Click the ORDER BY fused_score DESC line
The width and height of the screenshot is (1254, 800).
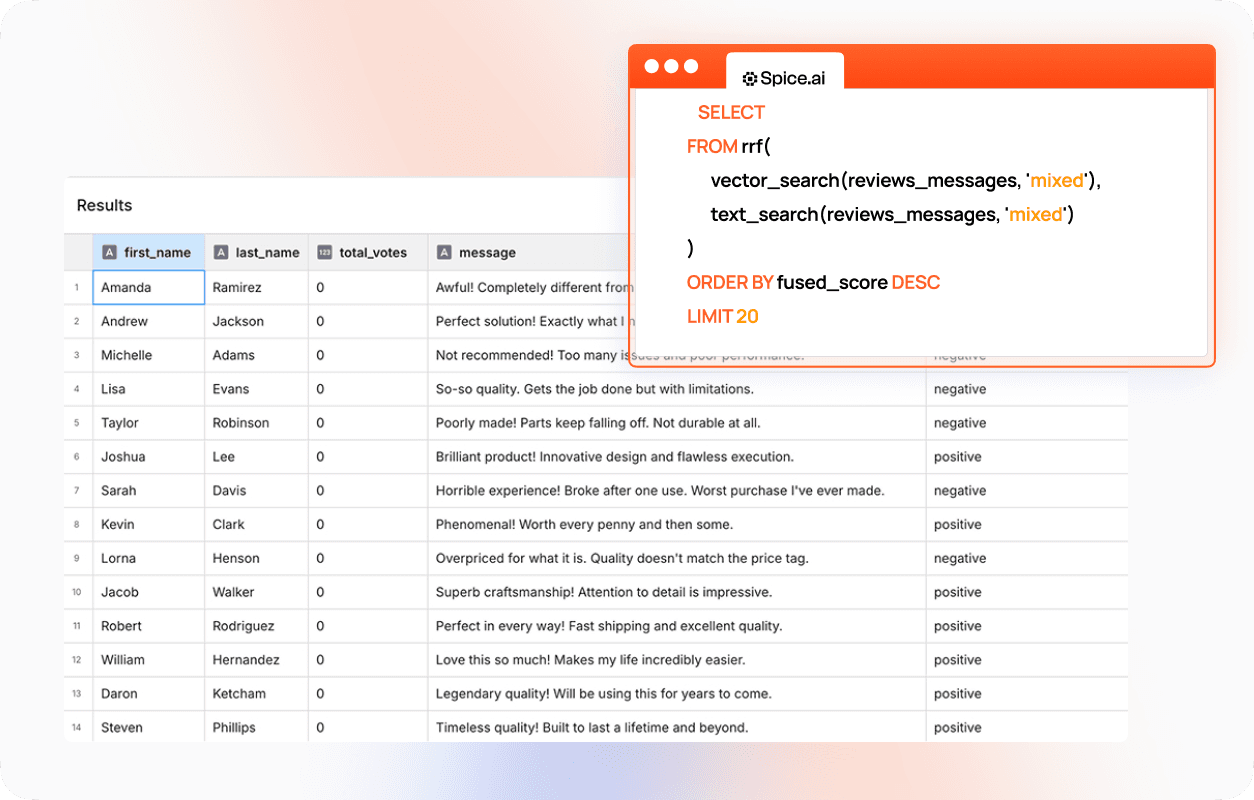[x=813, y=283]
